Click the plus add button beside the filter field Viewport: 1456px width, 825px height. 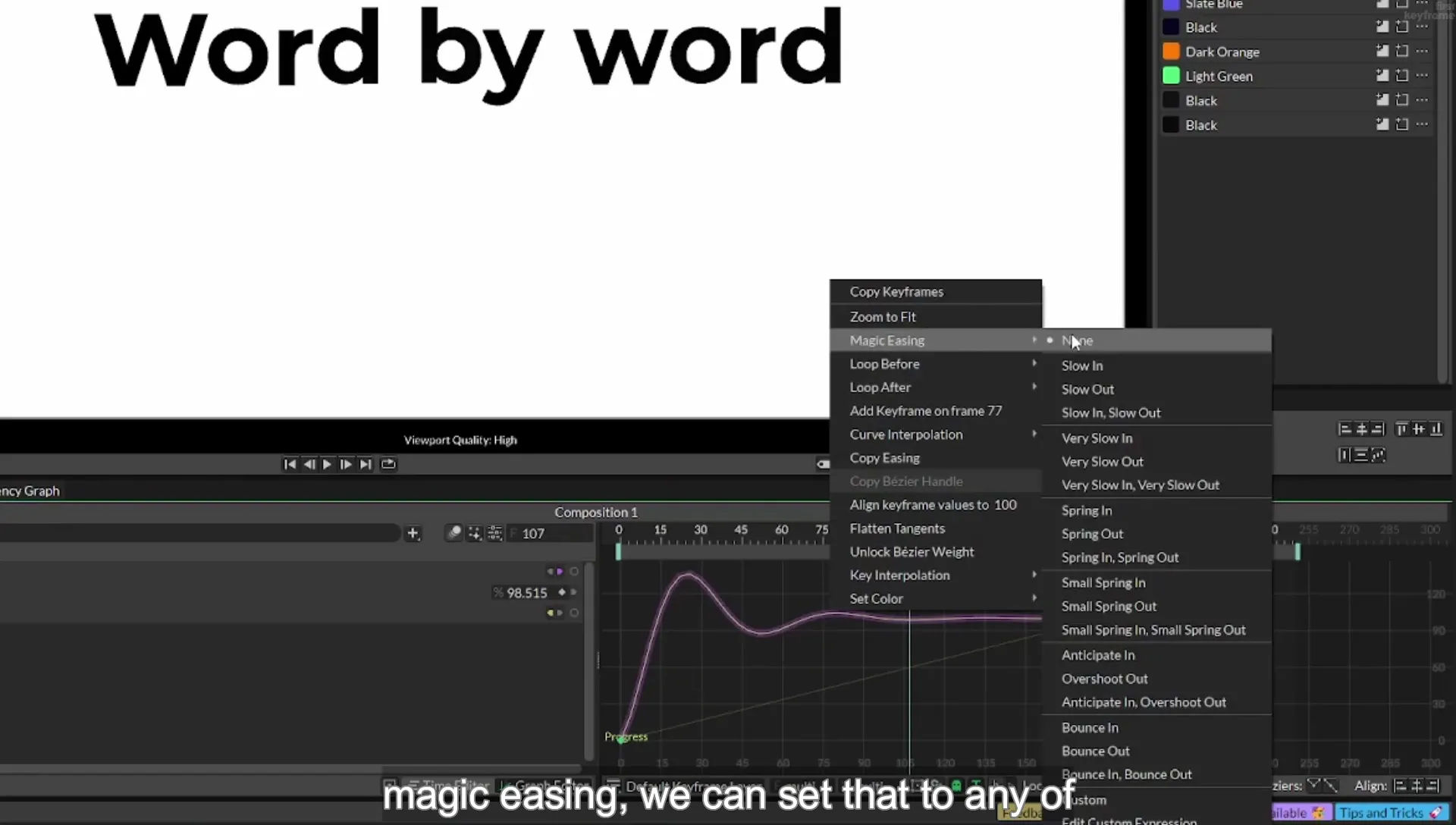(x=413, y=534)
